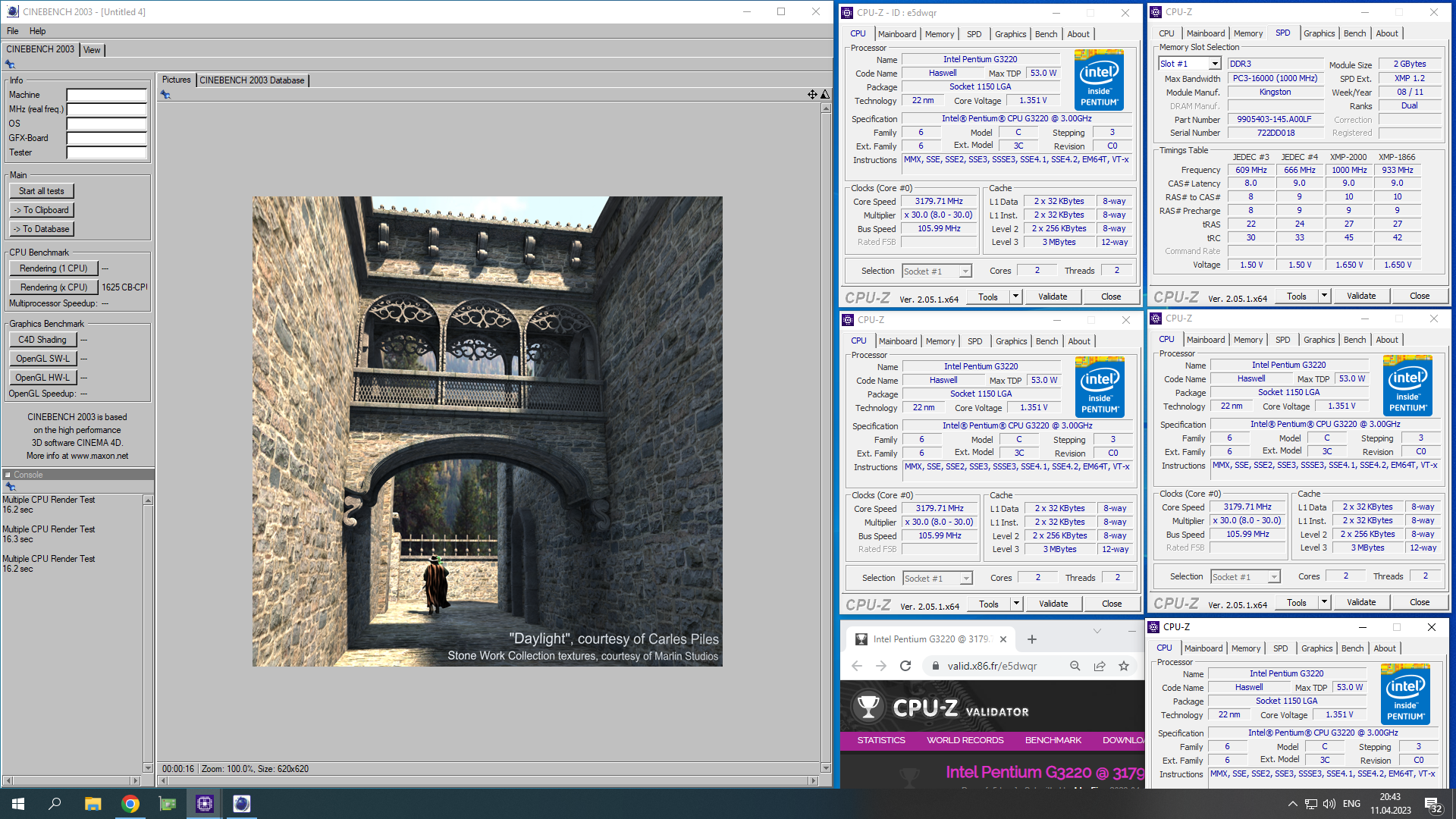Click the picture viewer horizontal scrollbar
The width and height of the screenshot is (1456, 819).
pos(488,780)
